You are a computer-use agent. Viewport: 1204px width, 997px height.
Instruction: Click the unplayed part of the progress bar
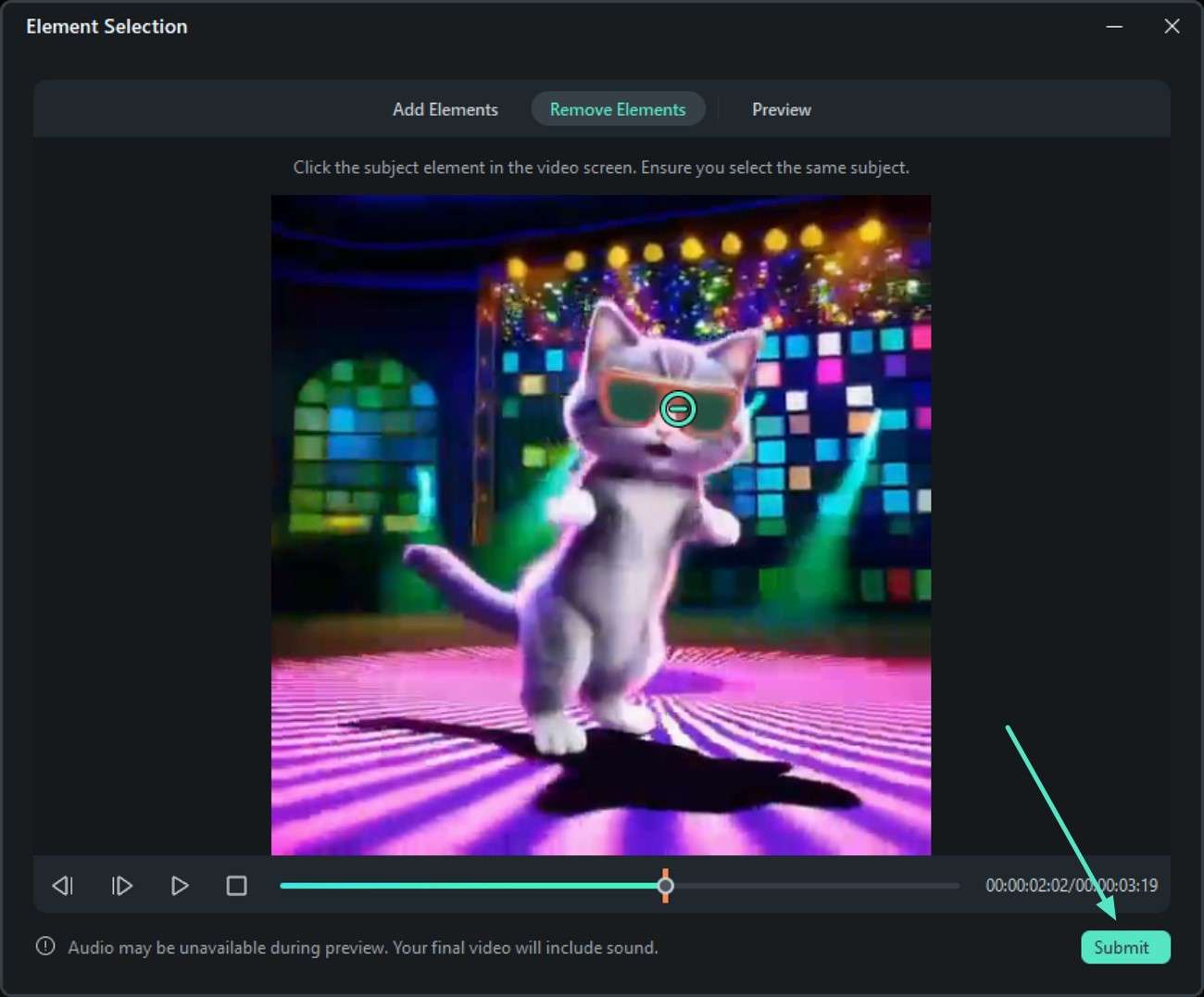(817, 886)
